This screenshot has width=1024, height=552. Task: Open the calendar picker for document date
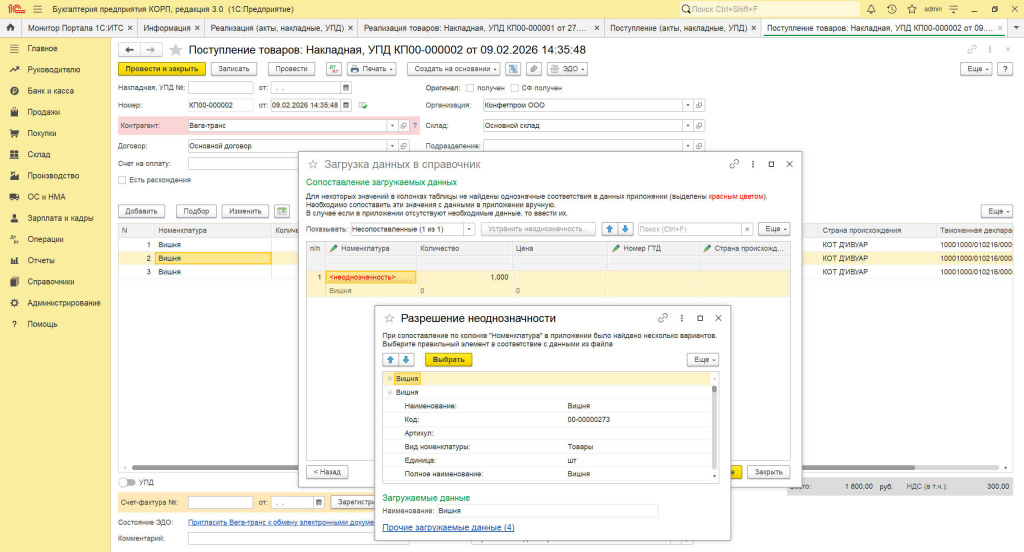click(346, 105)
